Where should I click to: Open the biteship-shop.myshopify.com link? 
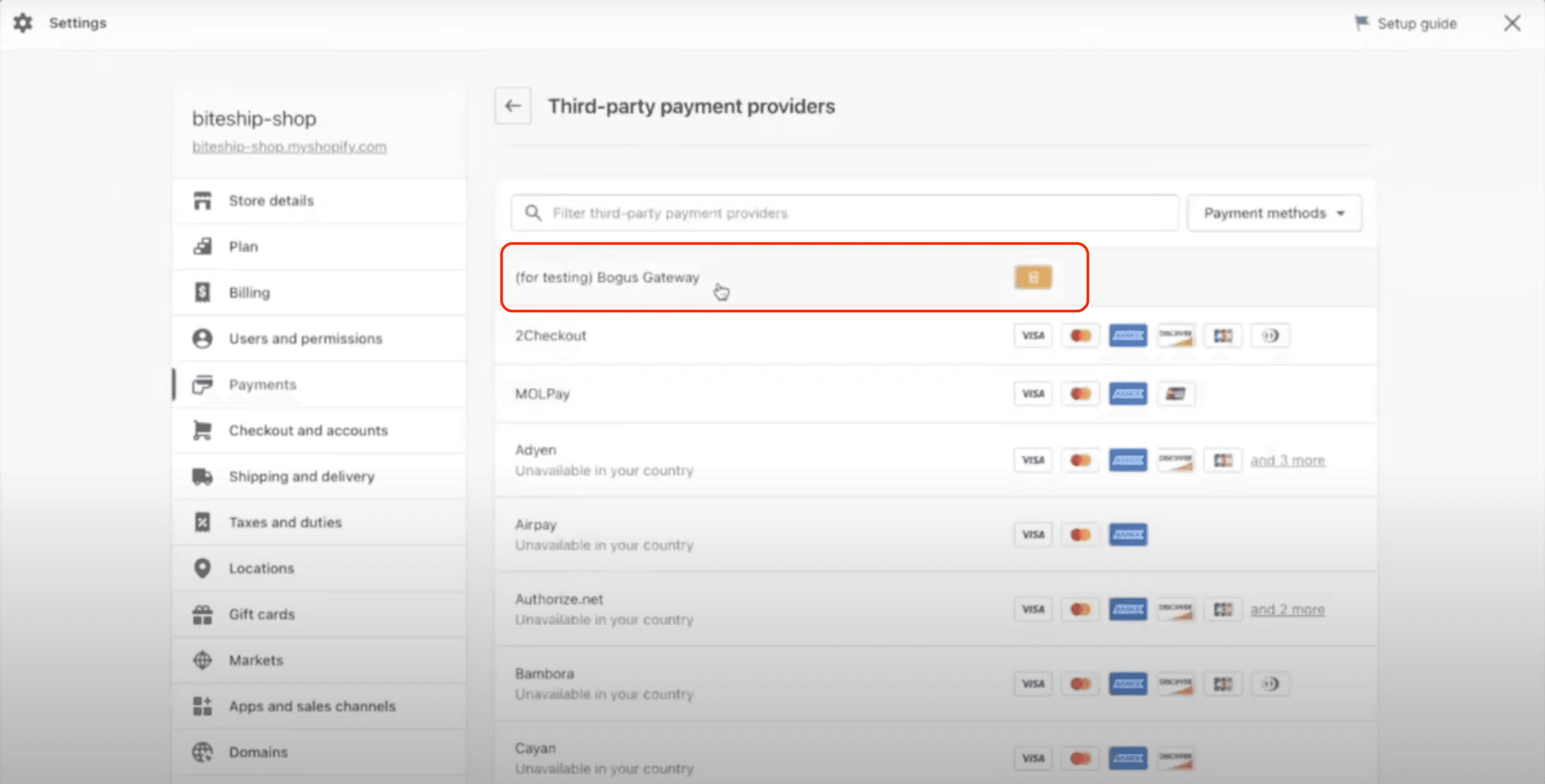(x=289, y=147)
